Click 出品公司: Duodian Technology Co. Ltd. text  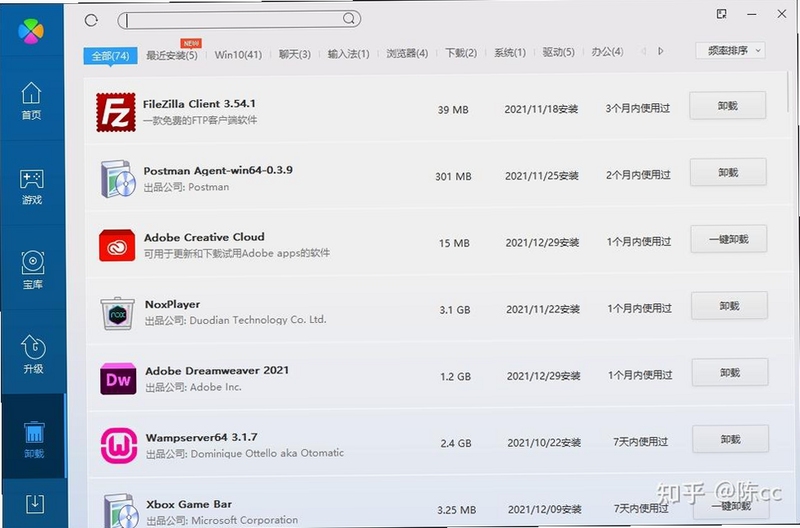(x=236, y=320)
